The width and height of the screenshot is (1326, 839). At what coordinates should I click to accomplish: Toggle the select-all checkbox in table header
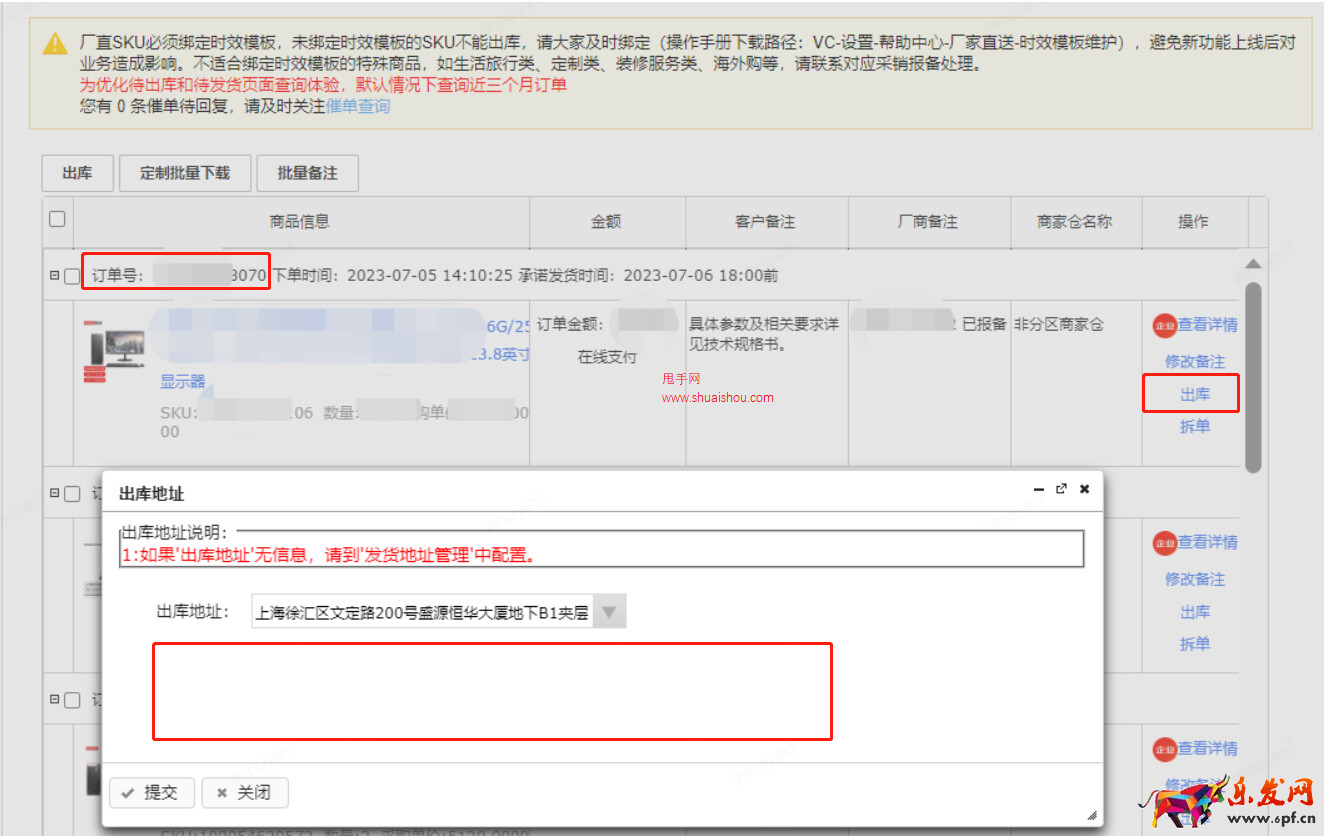click(57, 220)
